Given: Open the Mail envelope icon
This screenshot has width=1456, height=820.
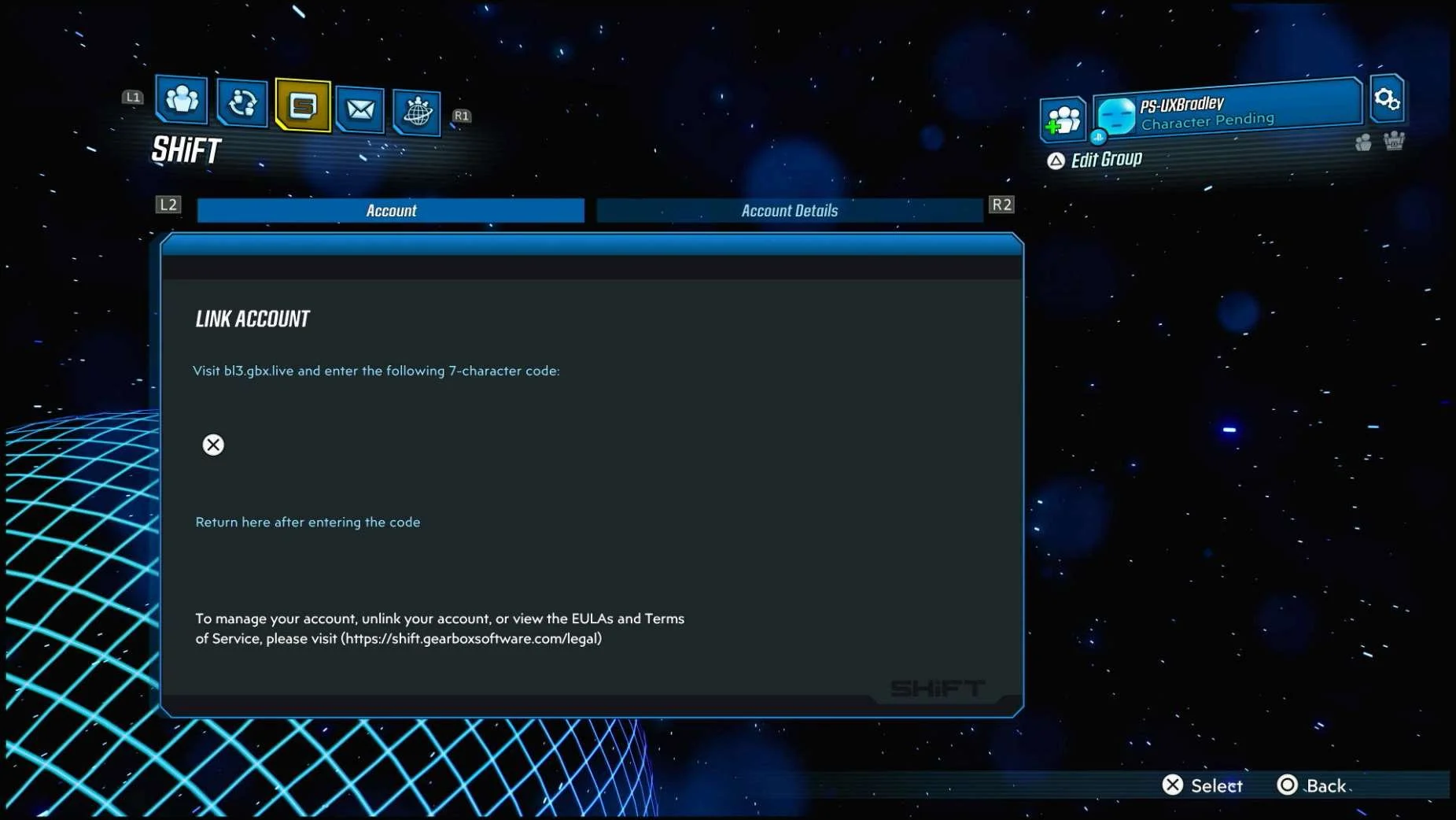Looking at the screenshot, I should [360, 109].
